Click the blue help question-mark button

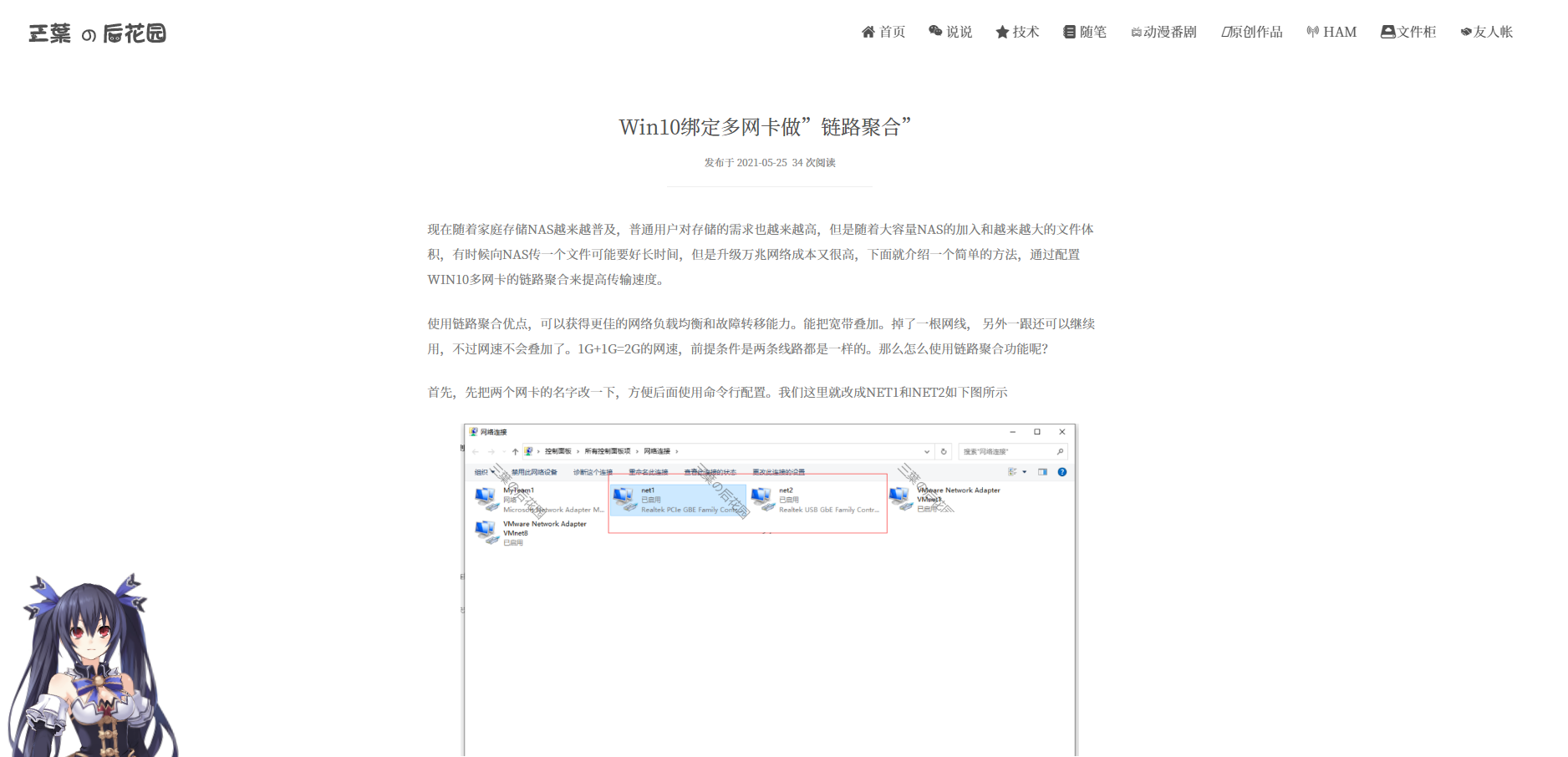click(1061, 471)
